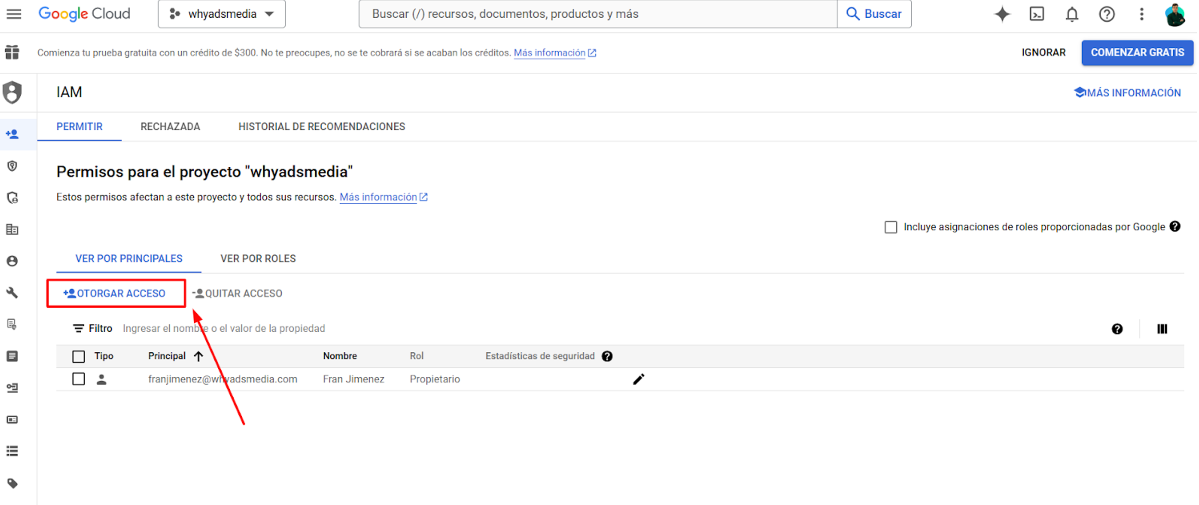
Task: Check the Google-provided role assignments box
Action: [891, 227]
